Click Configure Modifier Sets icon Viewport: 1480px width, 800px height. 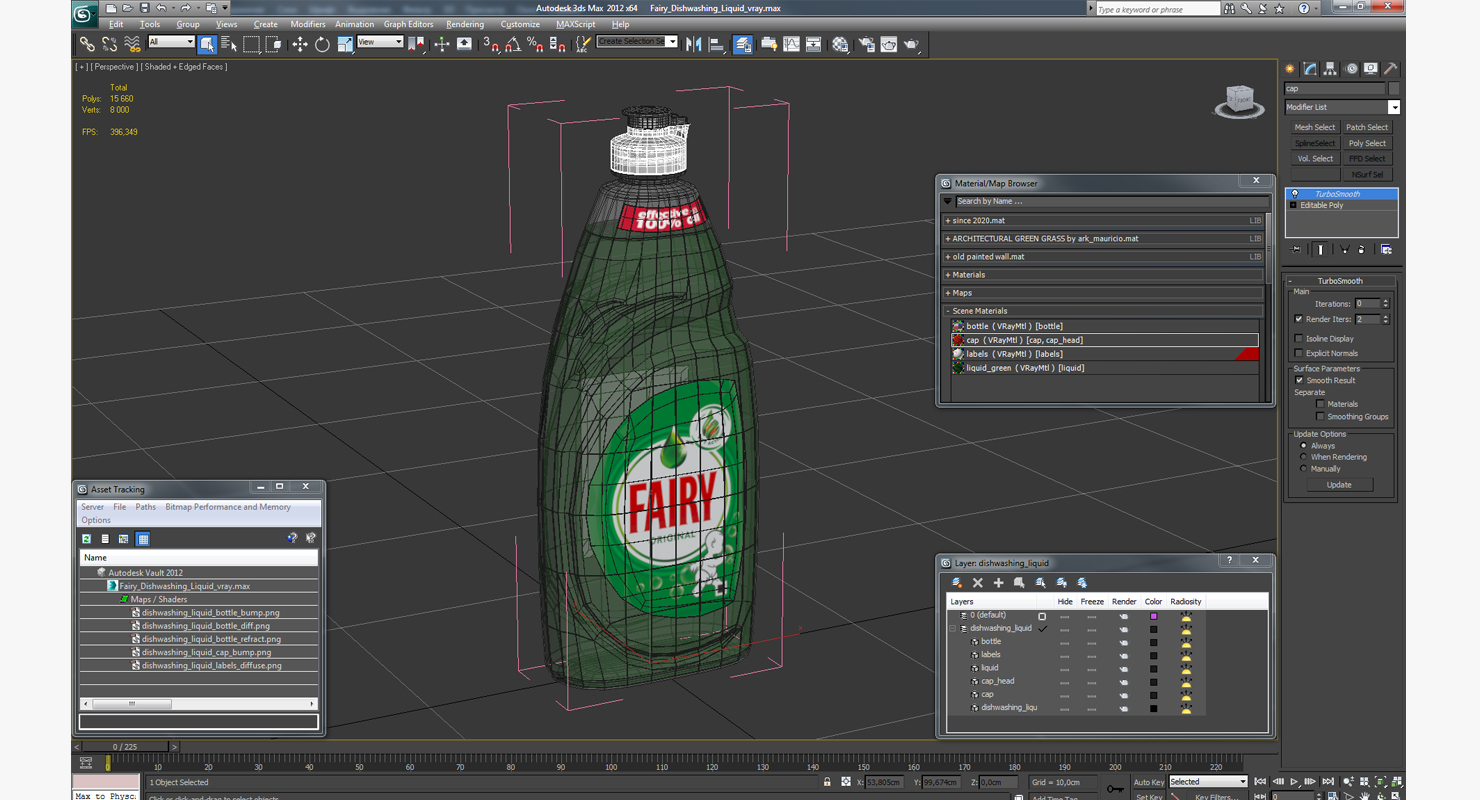tap(1386, 249)
